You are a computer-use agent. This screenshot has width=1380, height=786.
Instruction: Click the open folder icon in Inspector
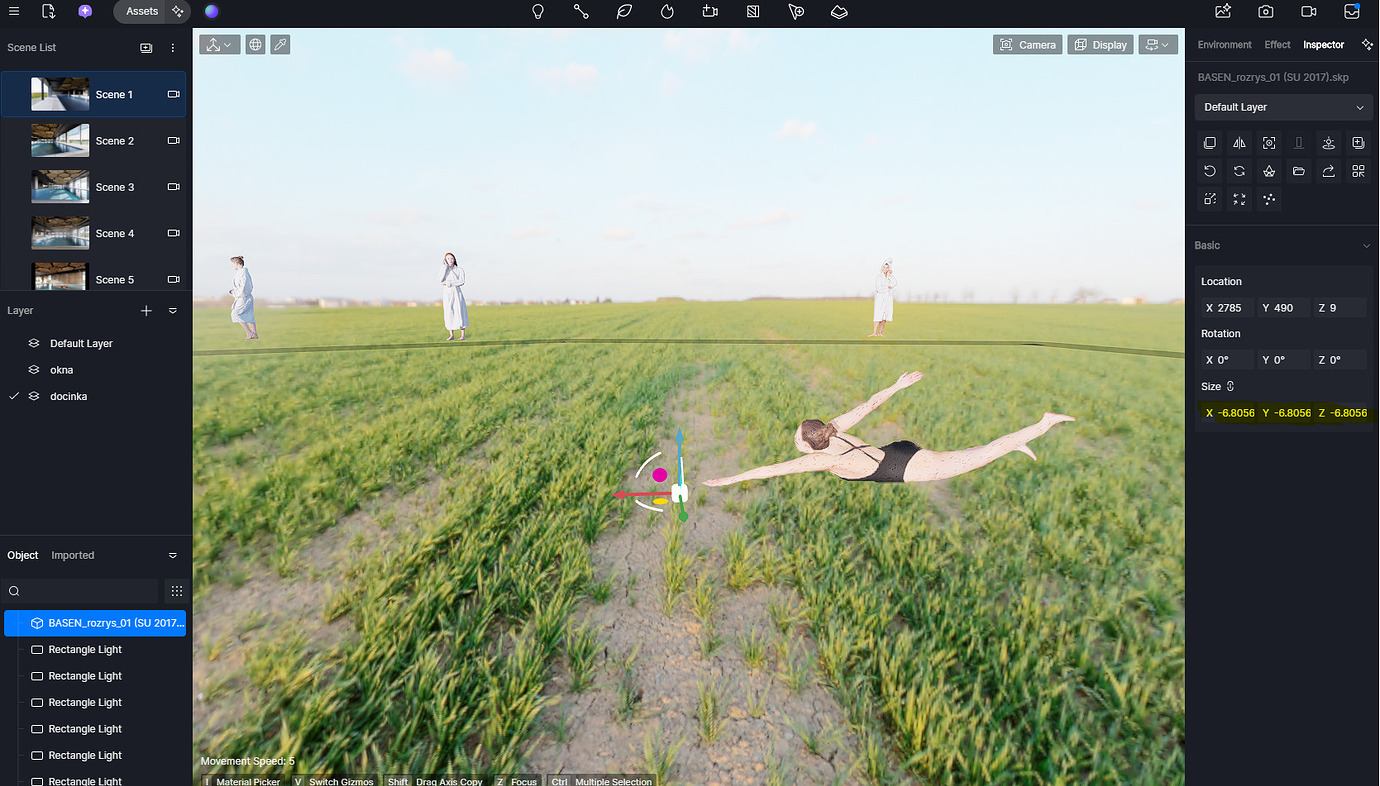[x=1298, y=171]
